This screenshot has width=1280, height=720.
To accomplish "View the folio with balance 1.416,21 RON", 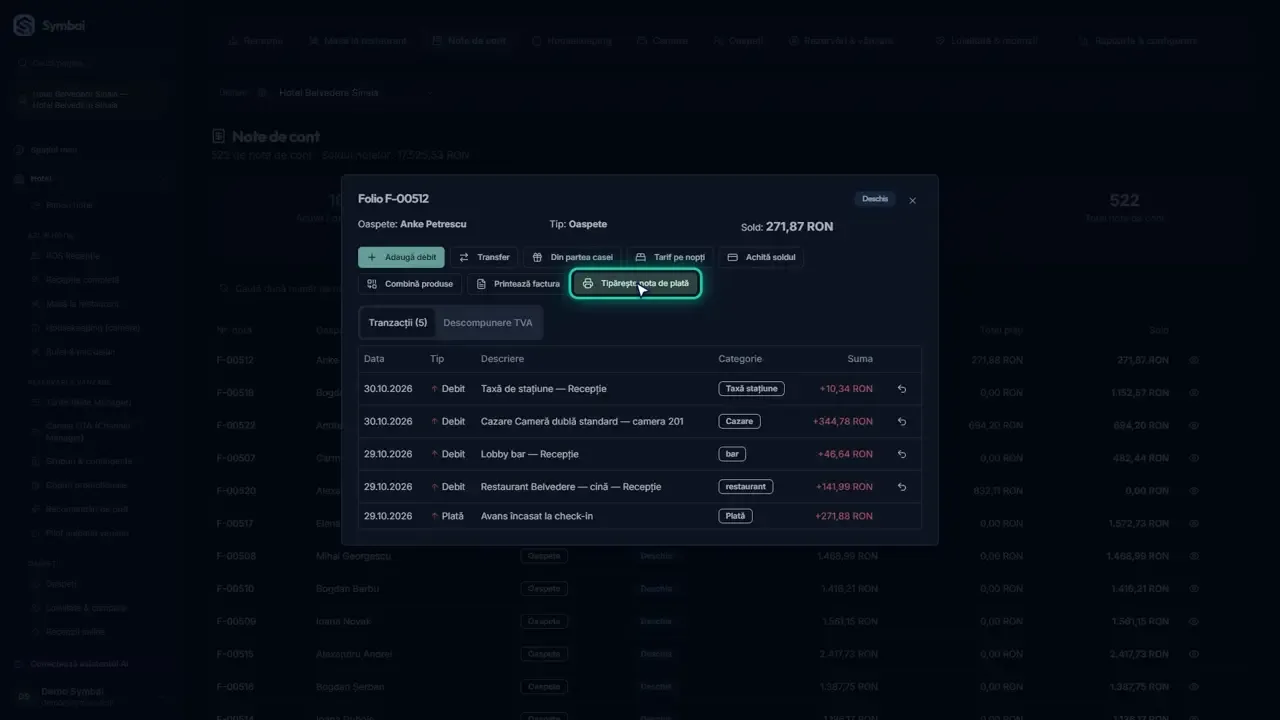I will click(x=1194, y=589).
